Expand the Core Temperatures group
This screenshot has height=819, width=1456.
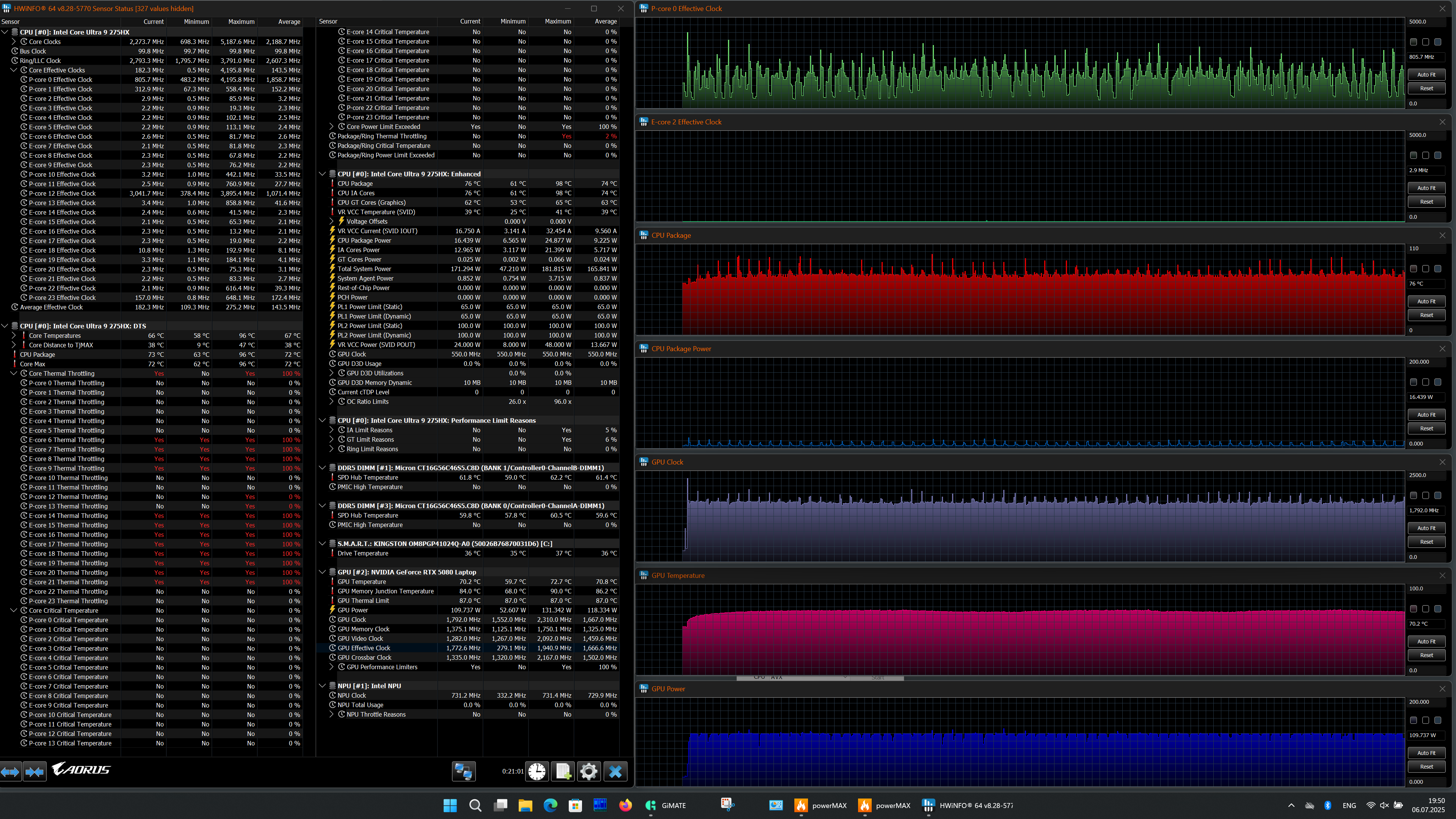[x=14, y=336]
